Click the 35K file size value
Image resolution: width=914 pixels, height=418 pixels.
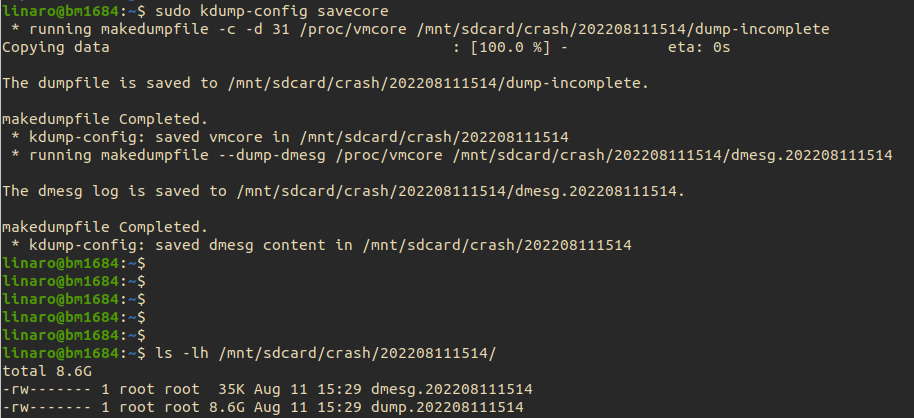pos(231,389)
